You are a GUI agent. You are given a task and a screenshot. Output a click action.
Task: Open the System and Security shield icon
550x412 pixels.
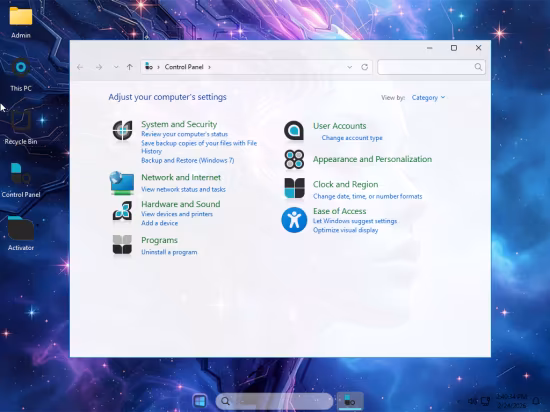point(122,130)
